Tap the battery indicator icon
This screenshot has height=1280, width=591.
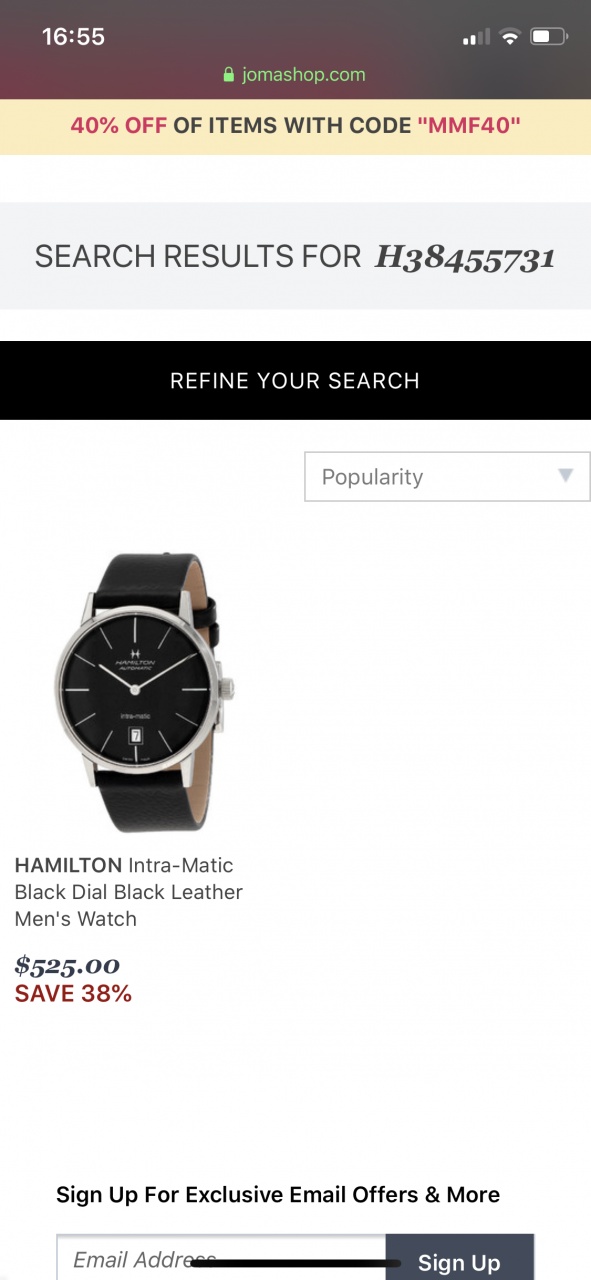click(x=549, y=37)
